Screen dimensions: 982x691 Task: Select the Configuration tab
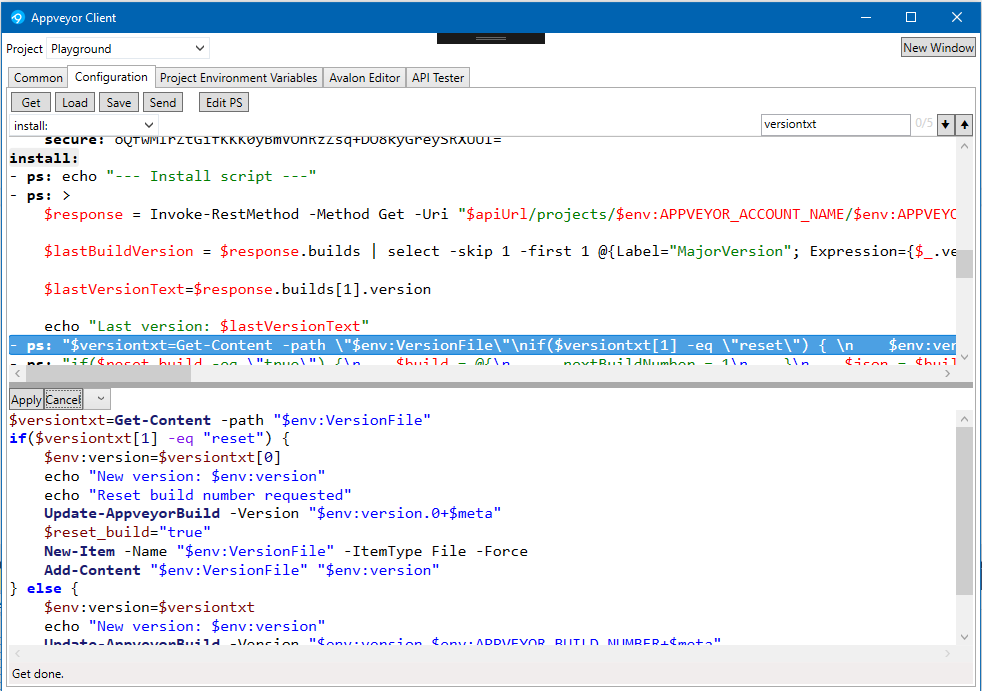point(111,77)
